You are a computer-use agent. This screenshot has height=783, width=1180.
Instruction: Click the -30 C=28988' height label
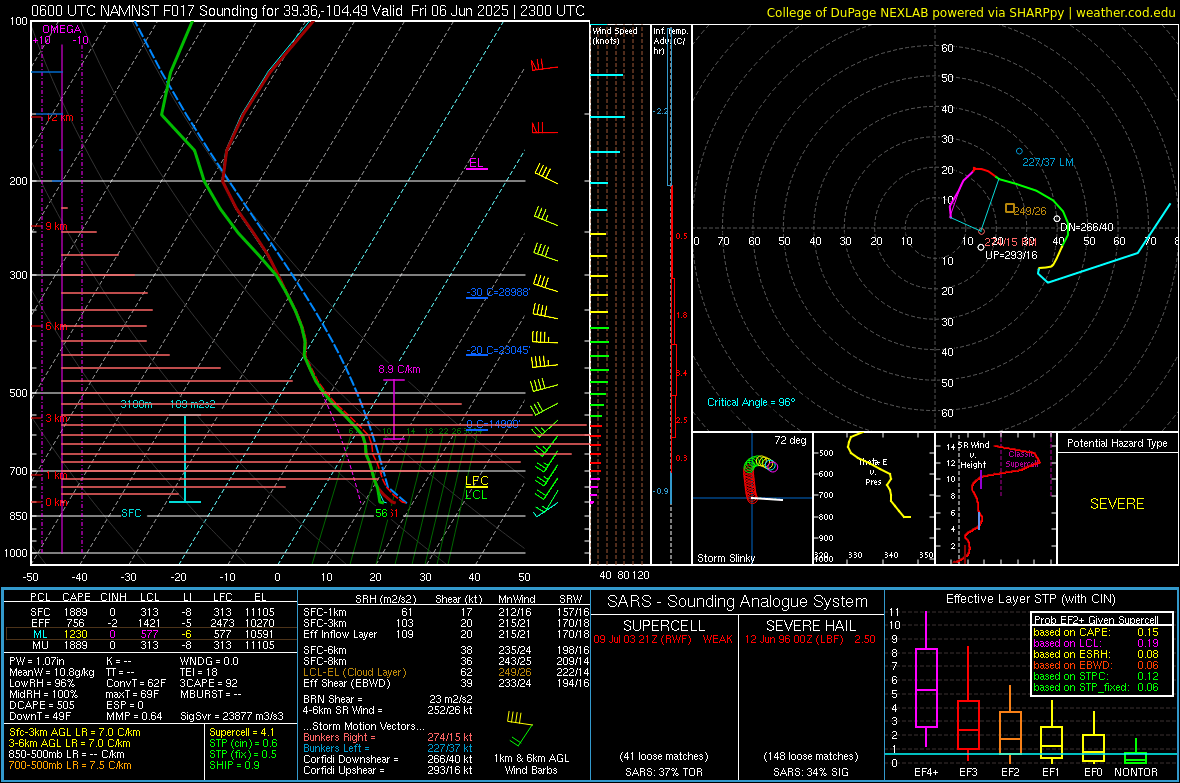(498, 292)
